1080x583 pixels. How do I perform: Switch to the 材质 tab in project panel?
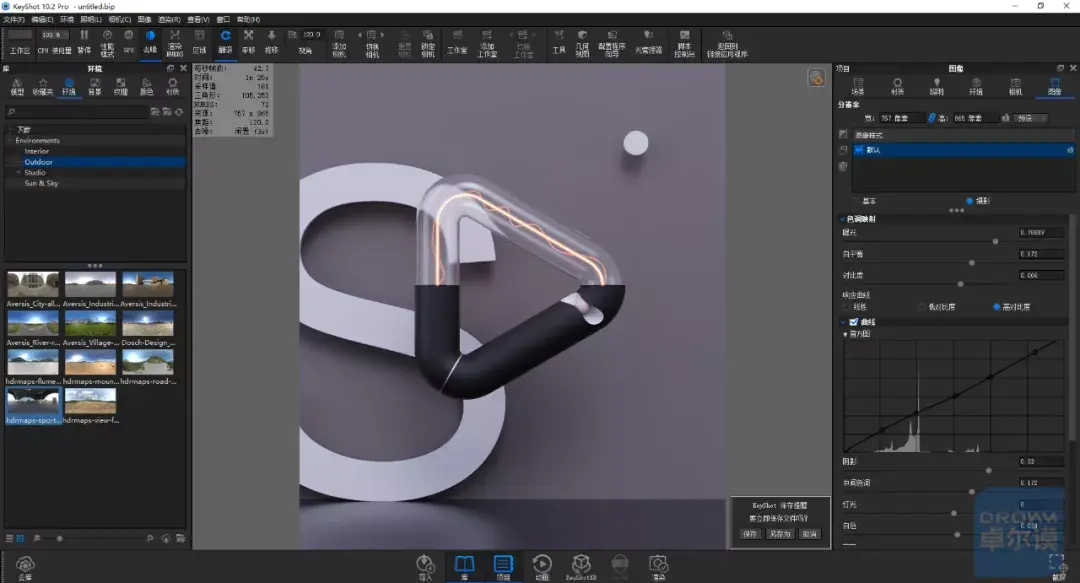pos(896,86)
